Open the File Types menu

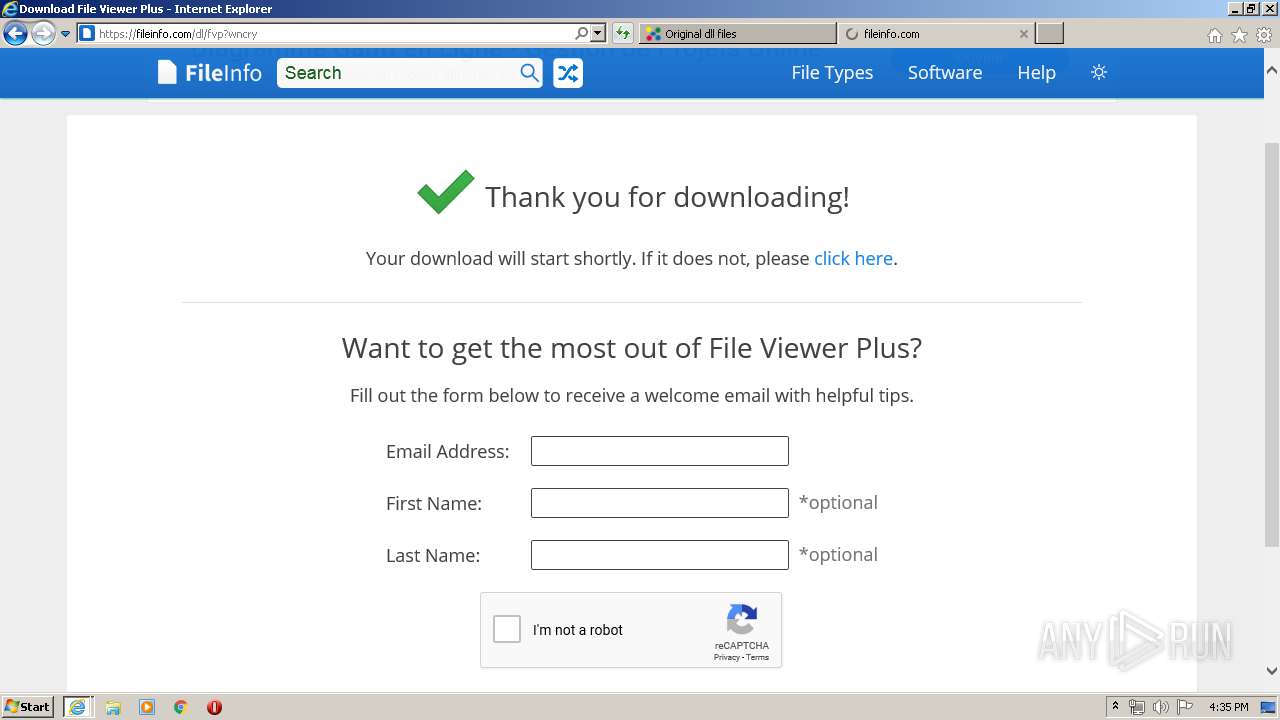click(x=832, y=72)
